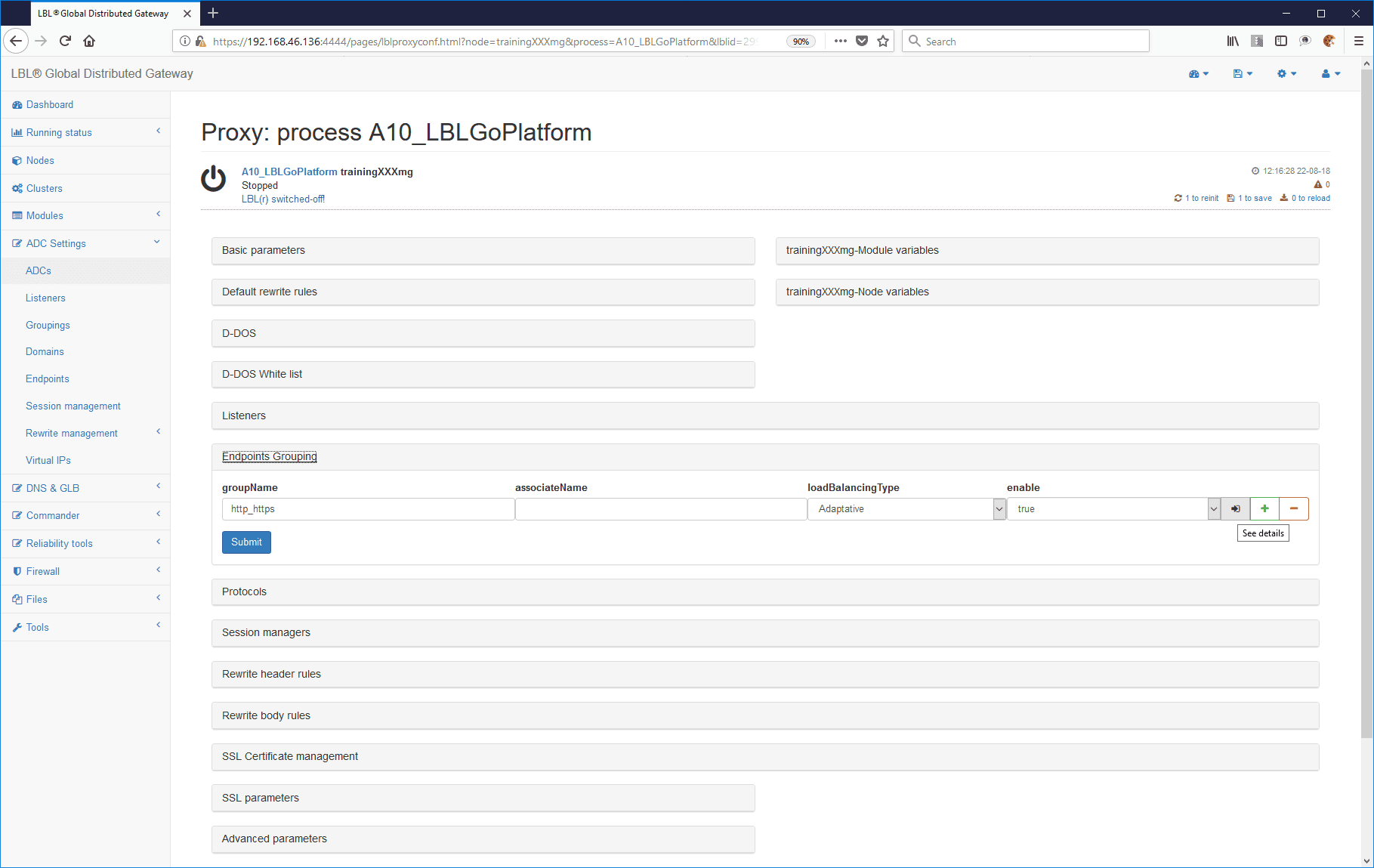Image resolution: width=1374 pixels, height=868 pixels.
Task: Bookmark this page with the star icon
Action: [883, 41]
